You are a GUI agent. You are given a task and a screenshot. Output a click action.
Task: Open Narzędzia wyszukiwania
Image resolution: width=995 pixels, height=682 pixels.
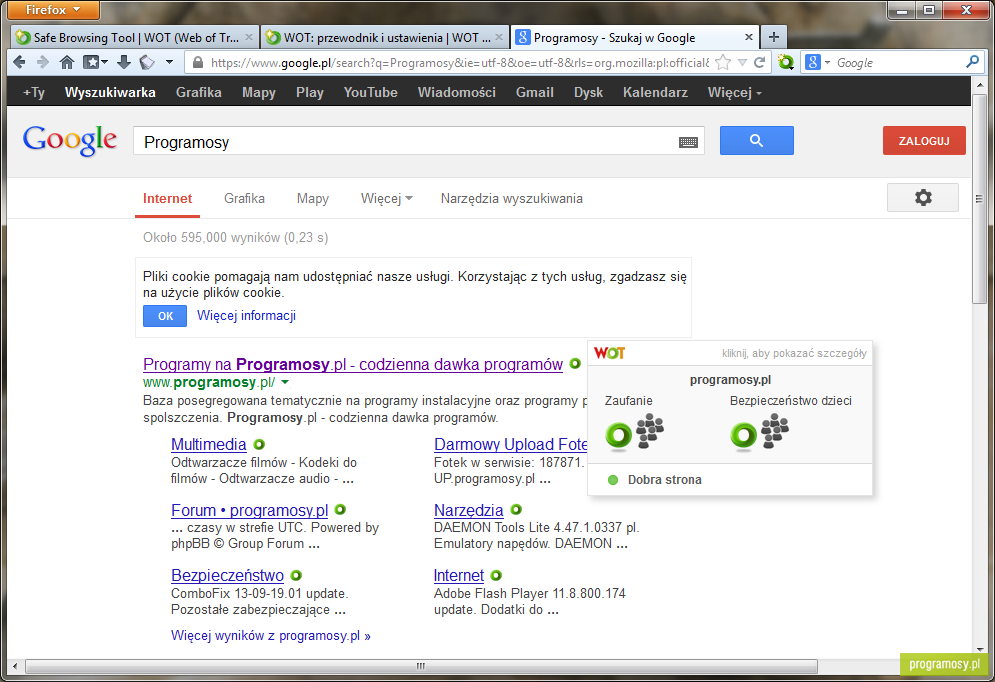tap(511, 199)
